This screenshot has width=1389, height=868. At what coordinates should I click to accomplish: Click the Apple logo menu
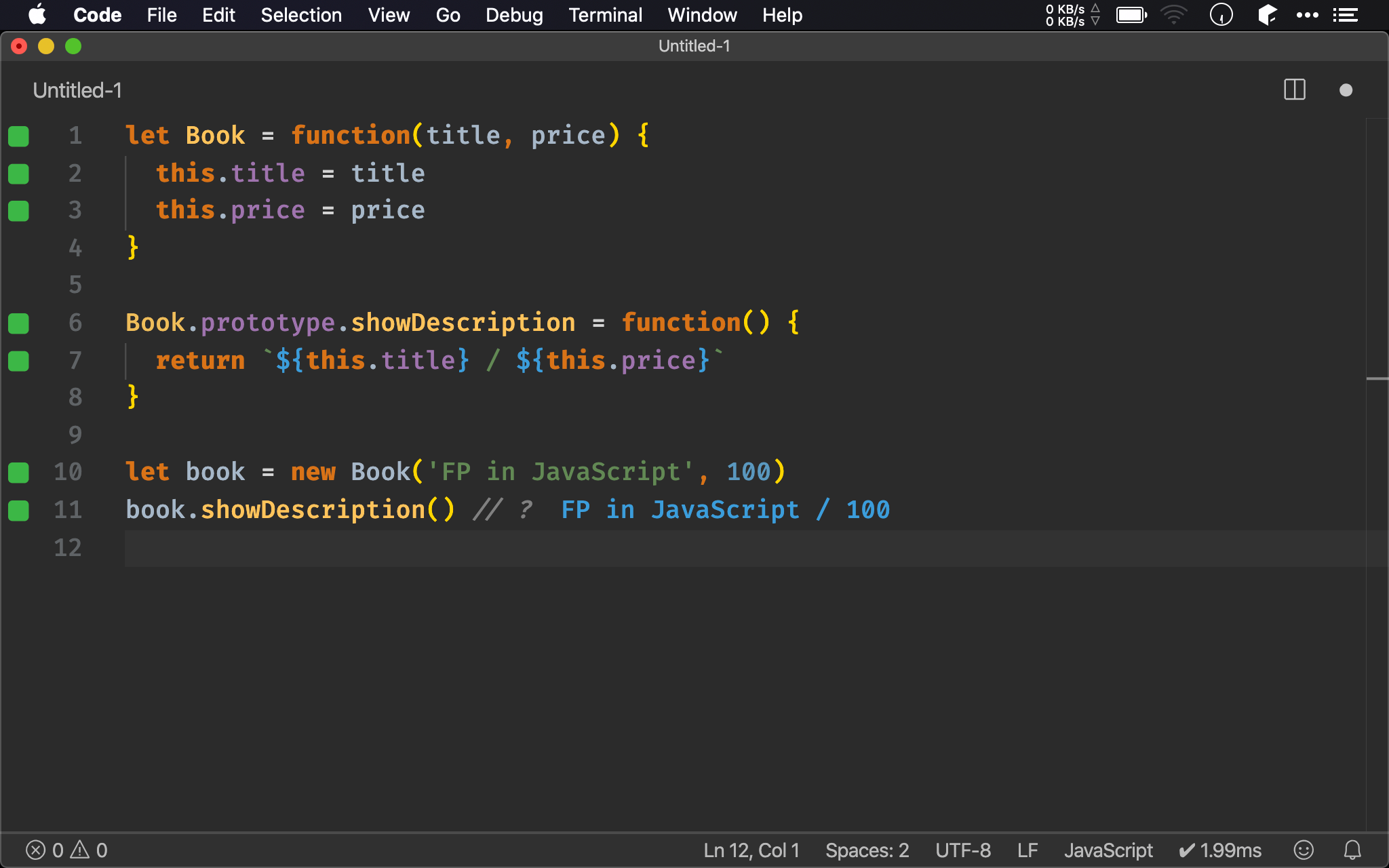click(37, 15)
